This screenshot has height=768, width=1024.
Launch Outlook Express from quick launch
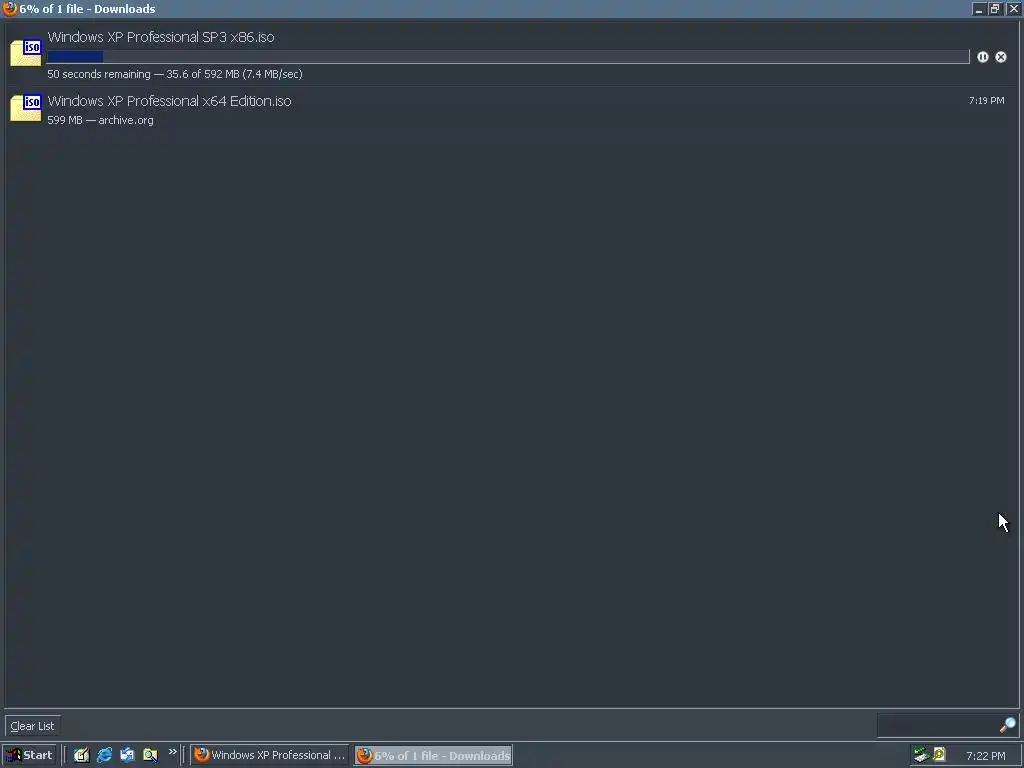[127, 755]
